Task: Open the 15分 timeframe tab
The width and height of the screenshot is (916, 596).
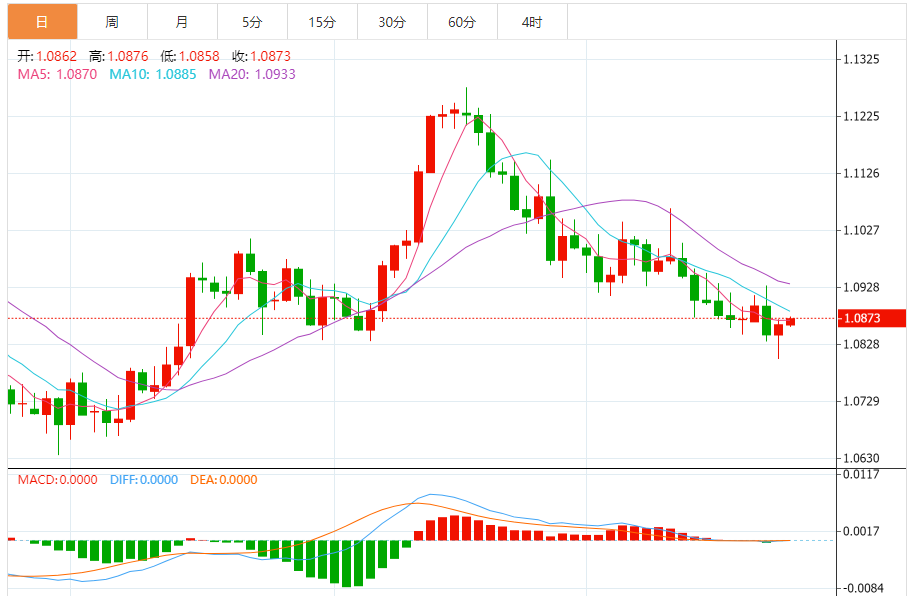Action: (322, 22)
